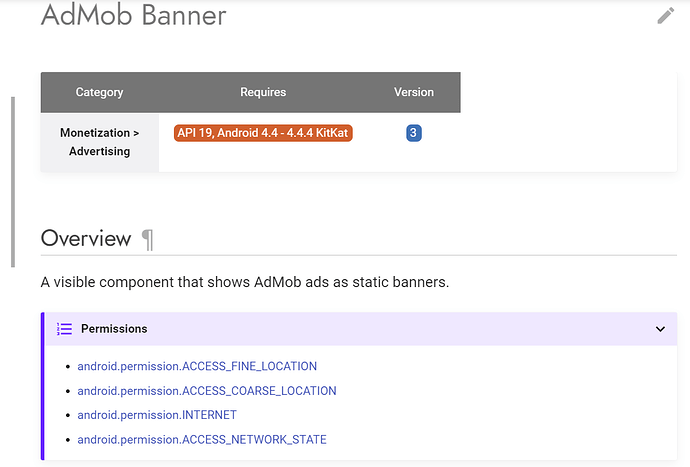Click the API 19 KitKat requirement badge
The width and height of the screenshot is (690, 467).
click(x=263, y=133)
